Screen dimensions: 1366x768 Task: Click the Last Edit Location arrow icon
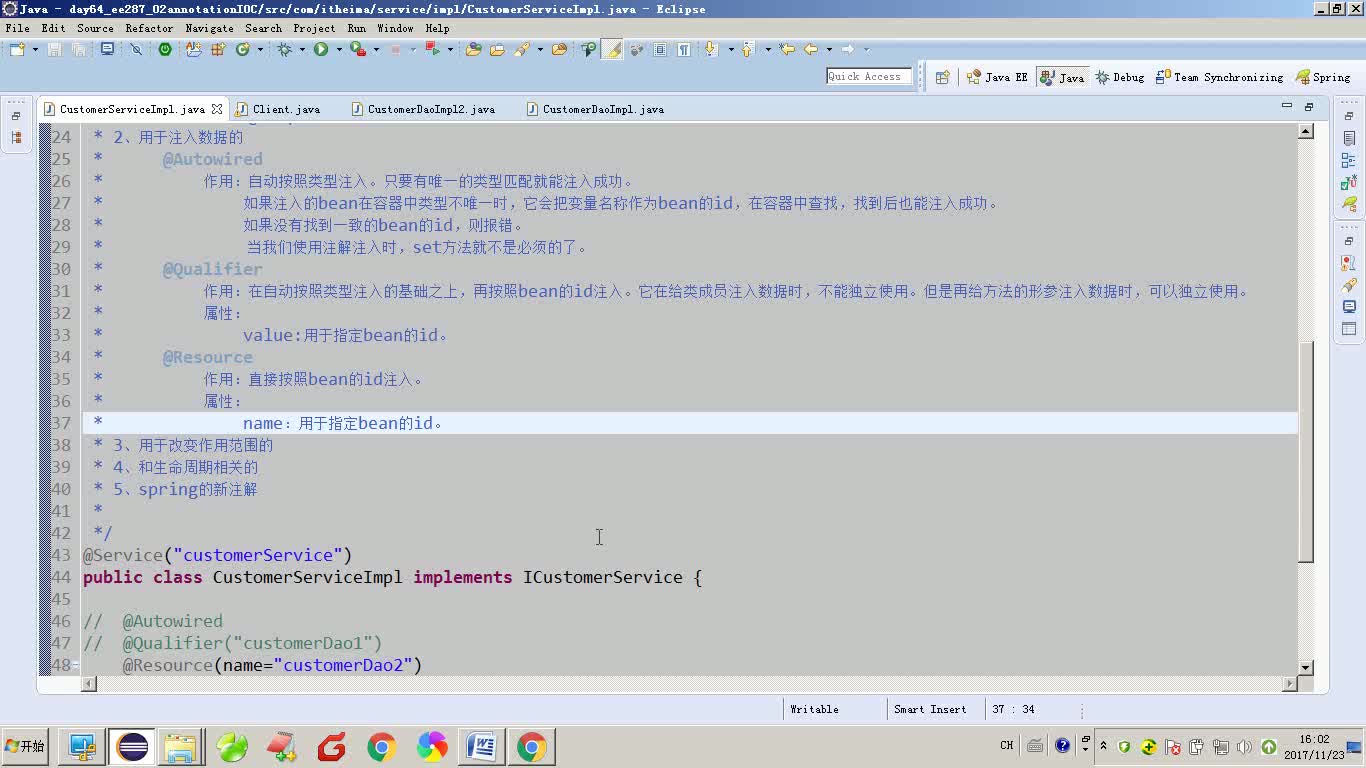[787, 49]
